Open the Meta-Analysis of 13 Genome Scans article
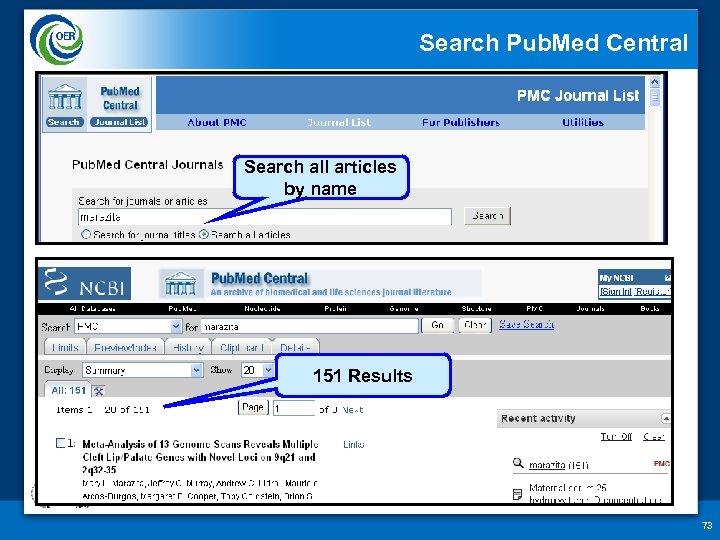Viewport: 720px width, 540px height. pyautogui.click(x=200, y=457)
